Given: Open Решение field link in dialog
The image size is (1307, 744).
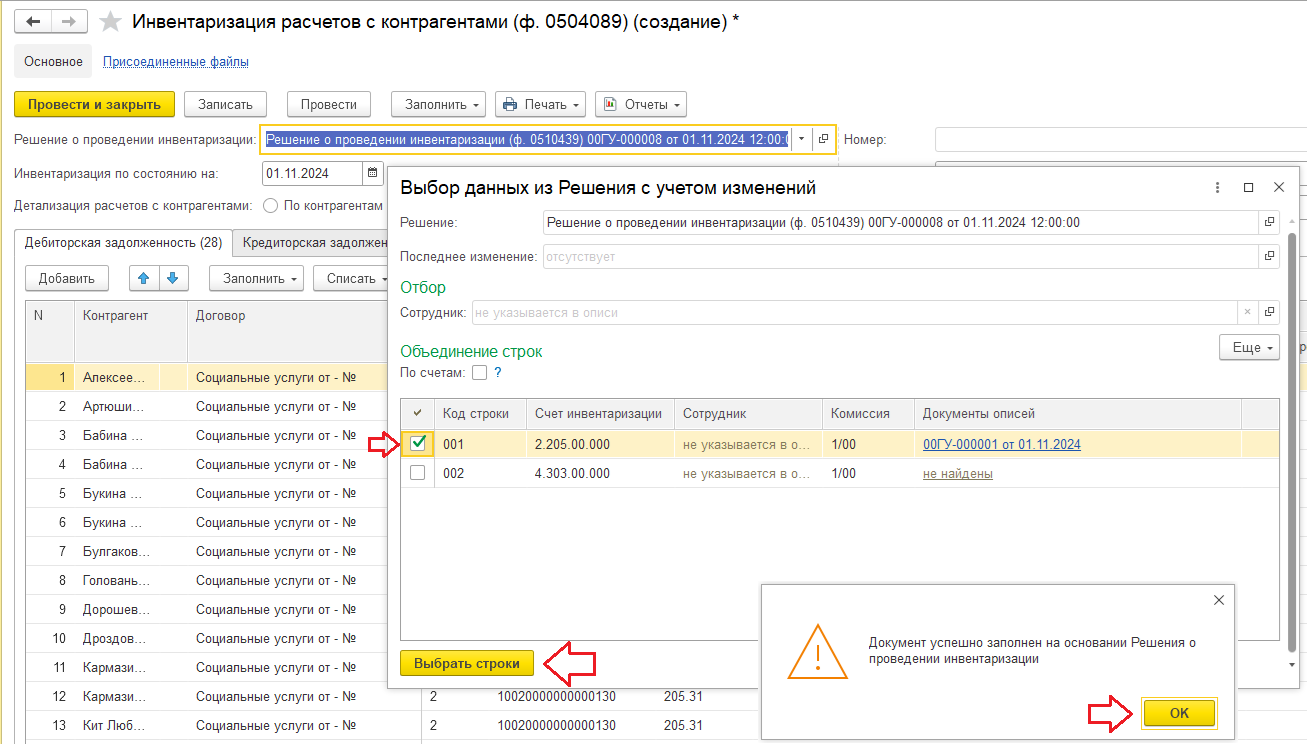Looking at the screenshot, I should 1269,222.
